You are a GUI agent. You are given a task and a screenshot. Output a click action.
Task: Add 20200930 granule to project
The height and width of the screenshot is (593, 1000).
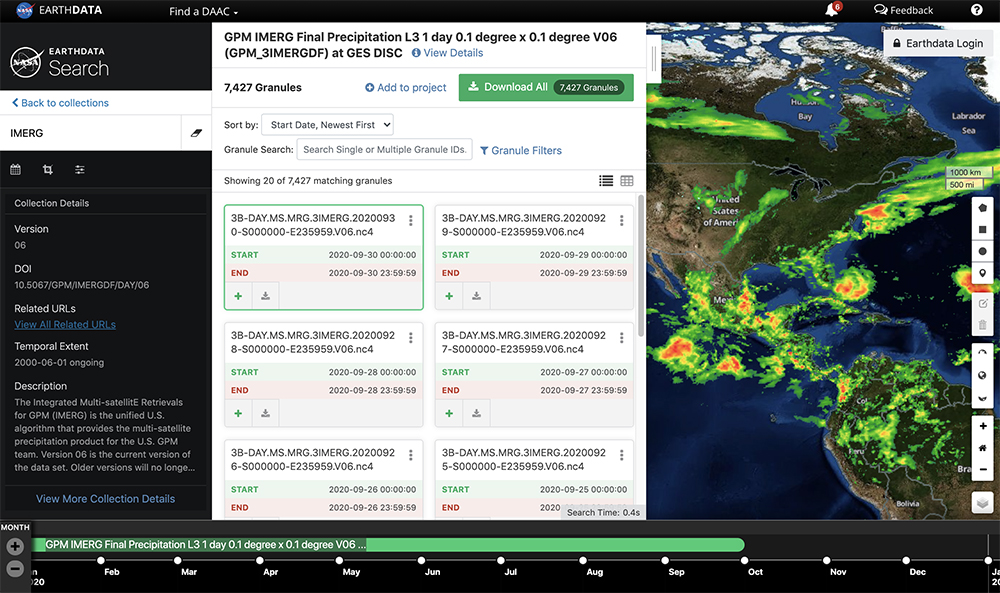239,296
